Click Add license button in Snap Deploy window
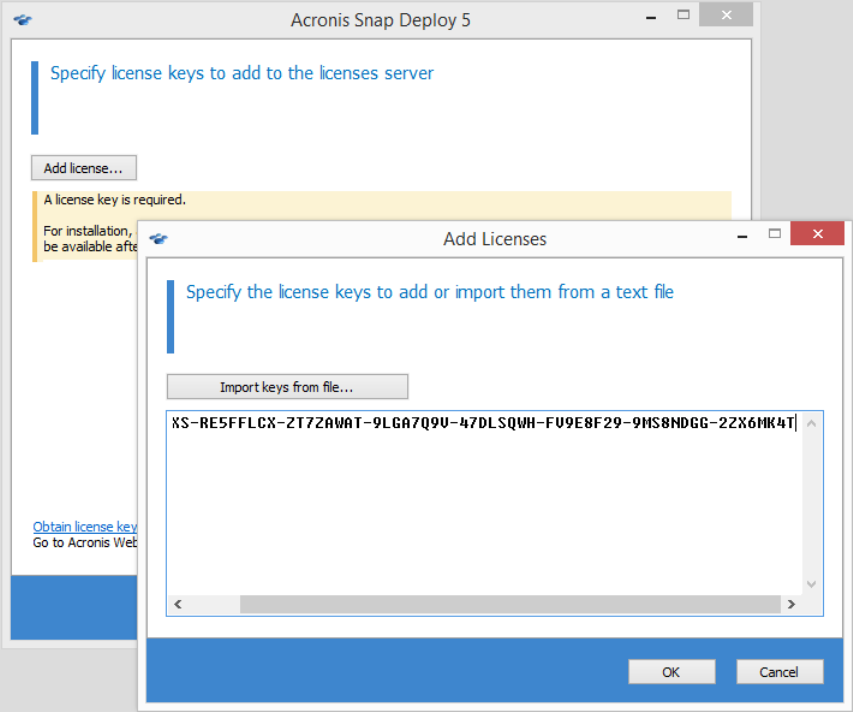853x712 pixels. pos(83,168)
